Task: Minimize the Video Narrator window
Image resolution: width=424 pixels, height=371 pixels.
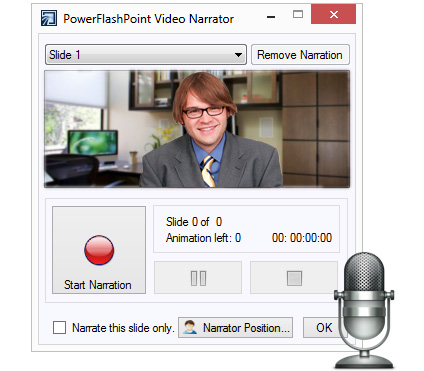Action: coord(271,16)
